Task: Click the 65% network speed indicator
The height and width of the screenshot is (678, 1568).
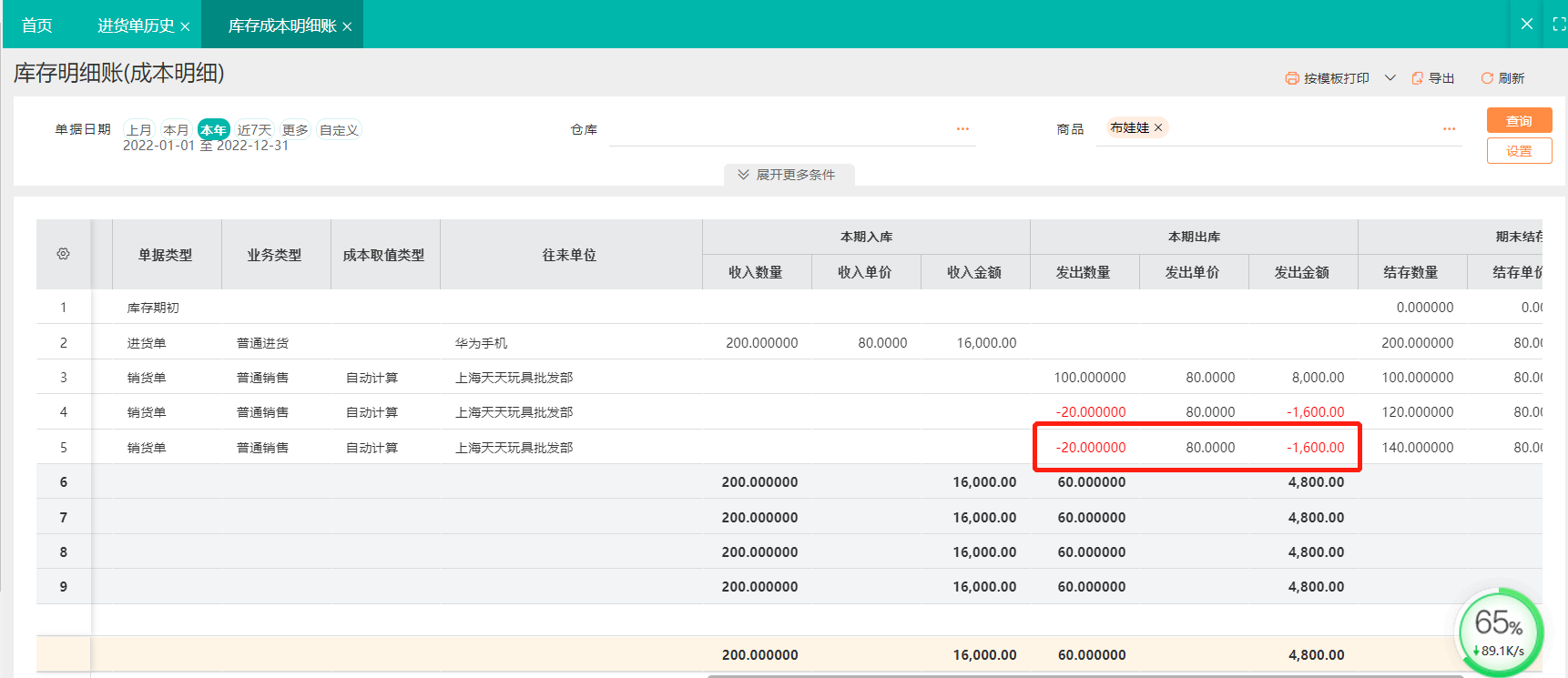Action: tap(1500, 632)
